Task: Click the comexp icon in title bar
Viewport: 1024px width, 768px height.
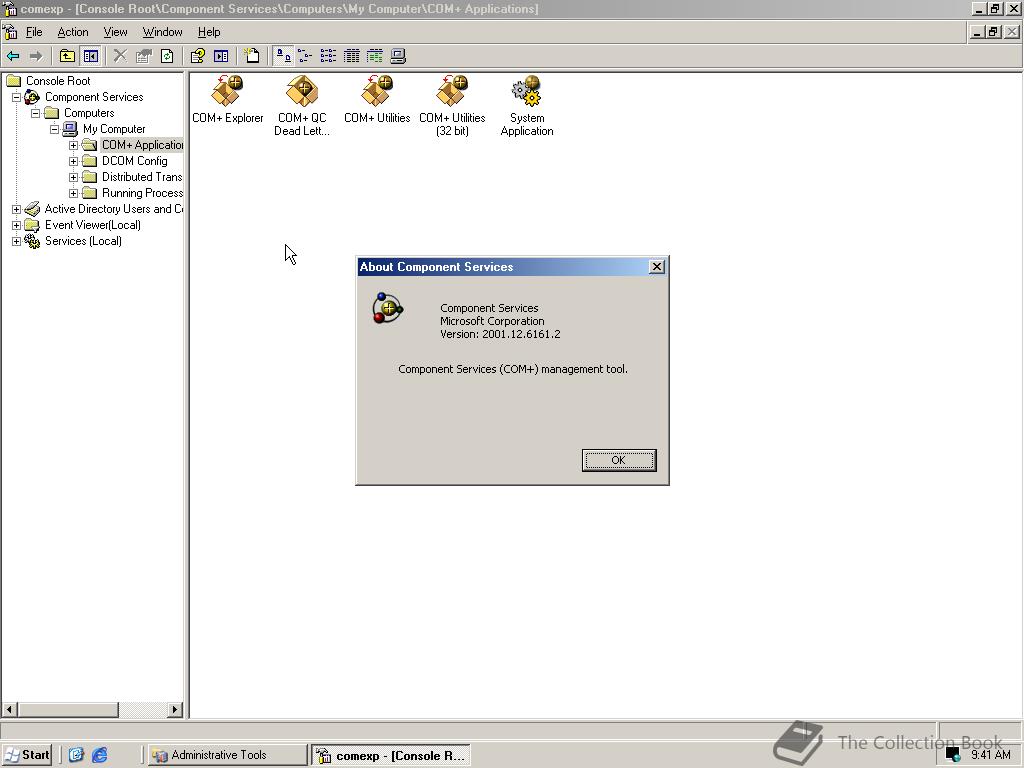Action: pos(10,8)
